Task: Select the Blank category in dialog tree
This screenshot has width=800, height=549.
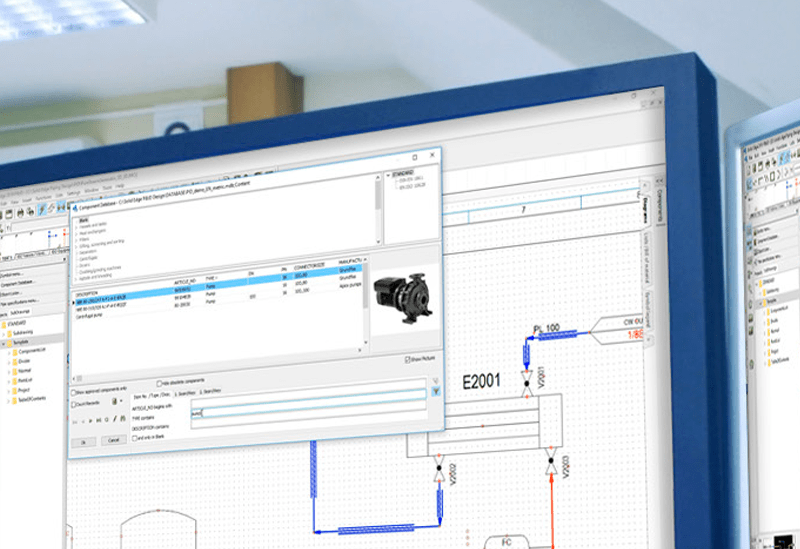Action: (x=84, y=220)
